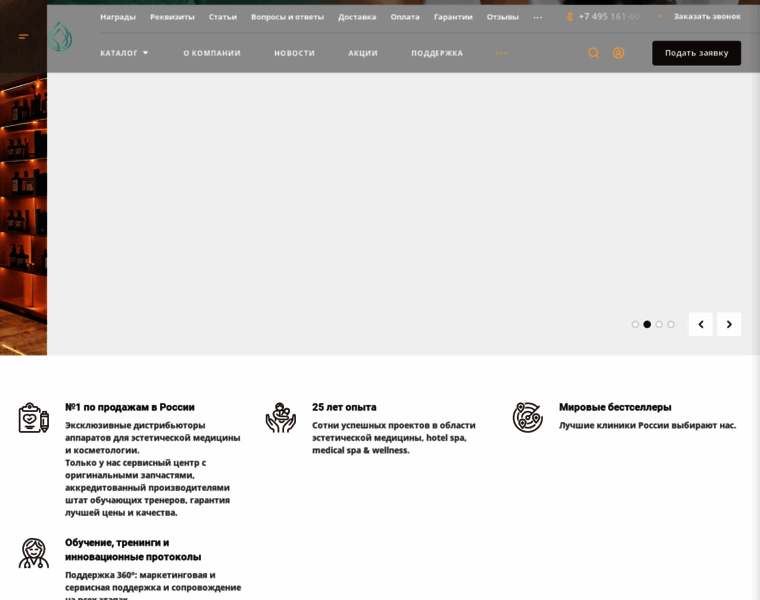Go to next slide arrow

tap(729, 324)
